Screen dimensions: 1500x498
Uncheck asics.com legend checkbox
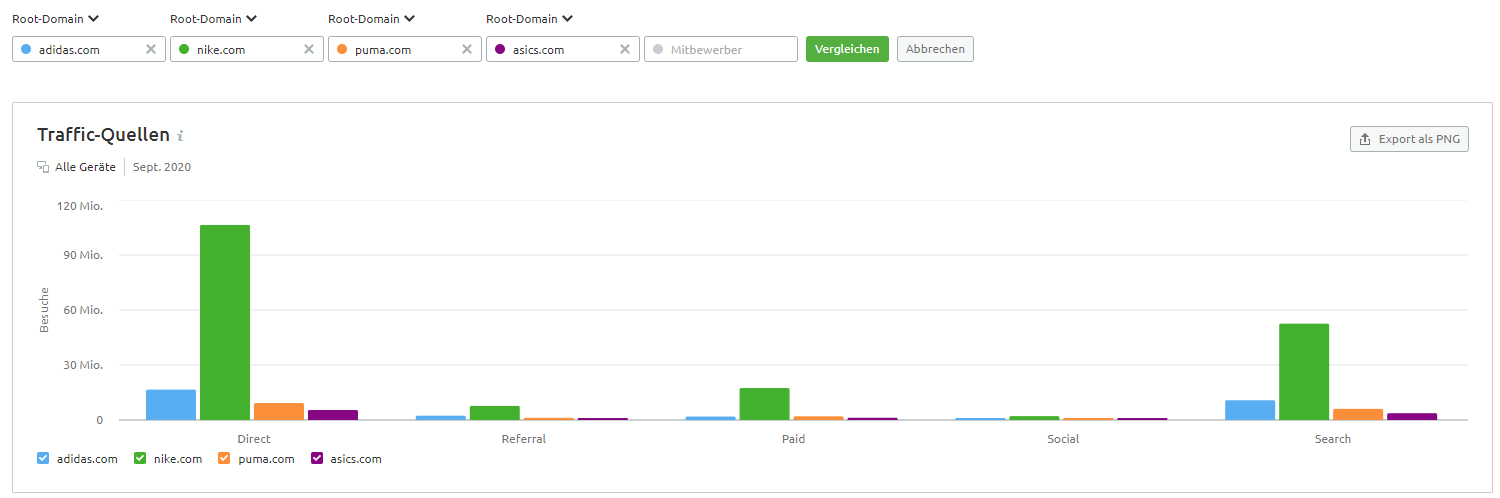(317, 459)
